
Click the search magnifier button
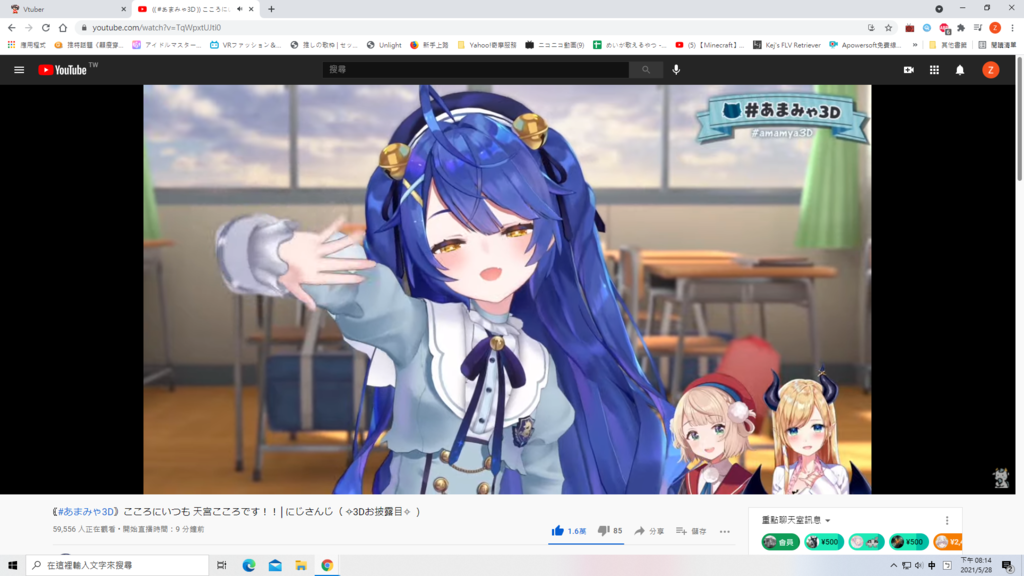click(646, 69)
